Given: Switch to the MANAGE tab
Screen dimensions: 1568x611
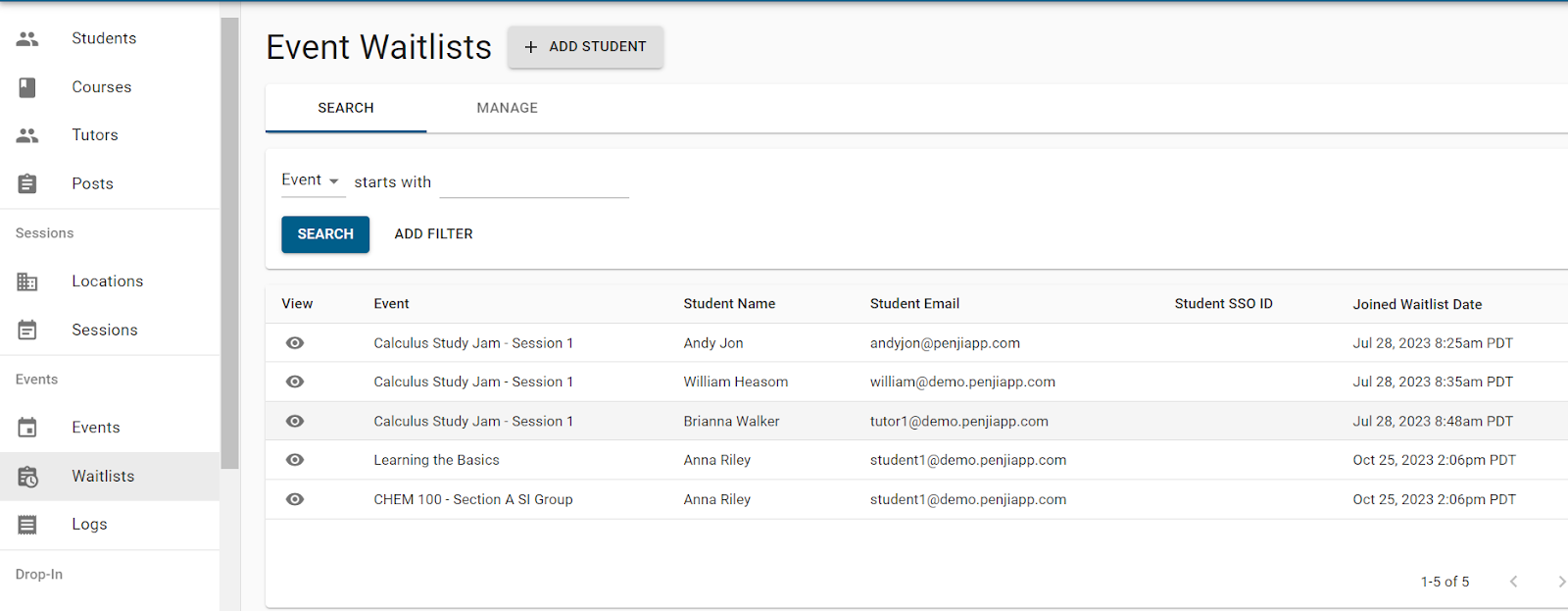Looking at the screenshot, I should tap(507, 108).
